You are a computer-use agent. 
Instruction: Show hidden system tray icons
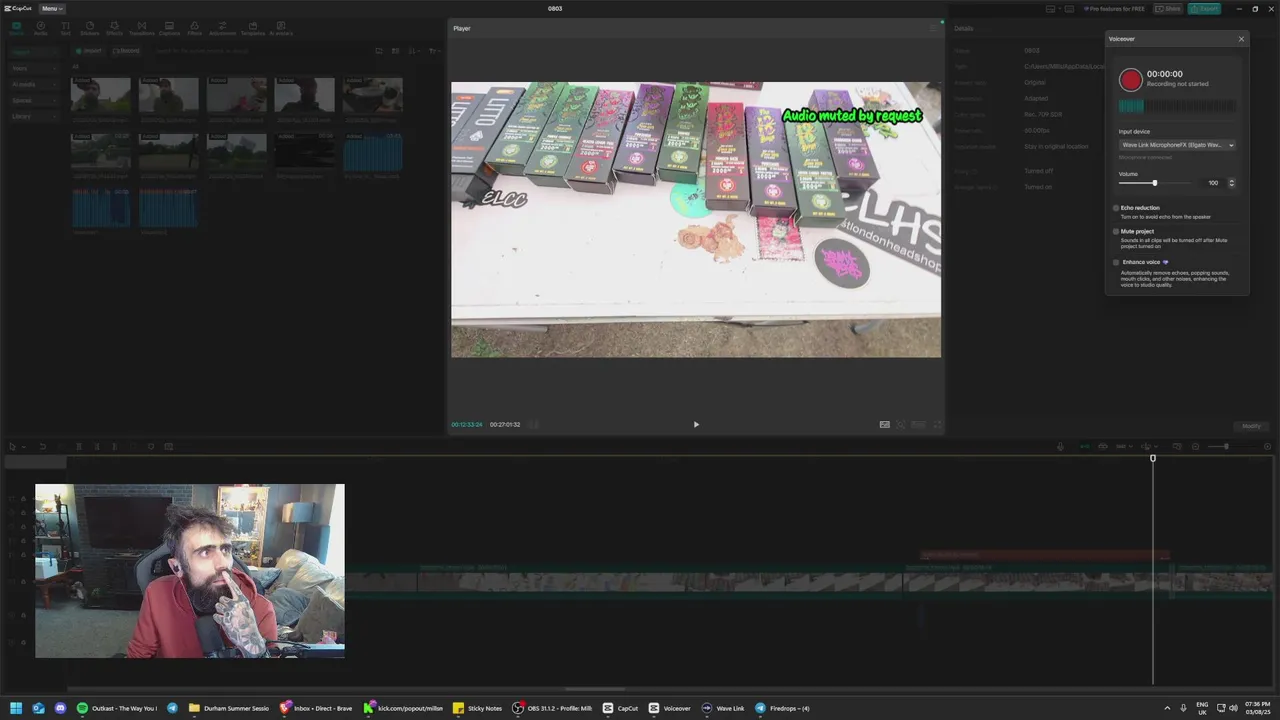click(x=1167, y=708)
